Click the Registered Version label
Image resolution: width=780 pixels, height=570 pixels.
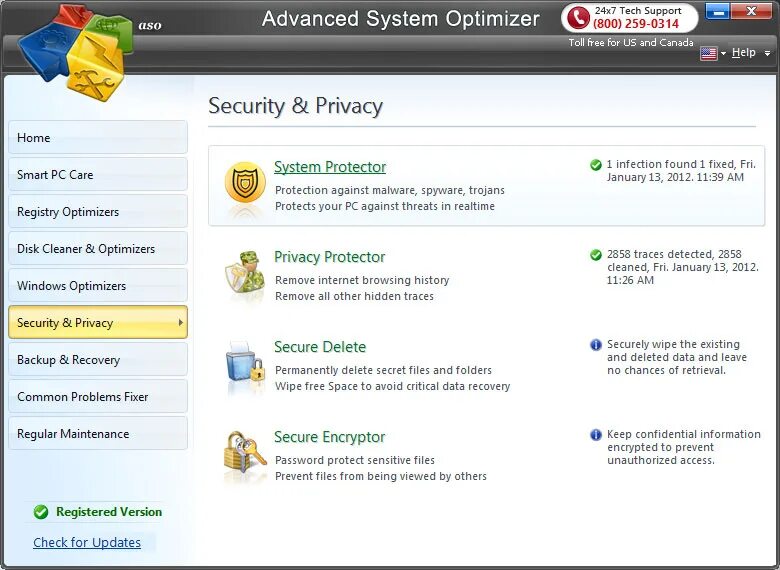109,512
